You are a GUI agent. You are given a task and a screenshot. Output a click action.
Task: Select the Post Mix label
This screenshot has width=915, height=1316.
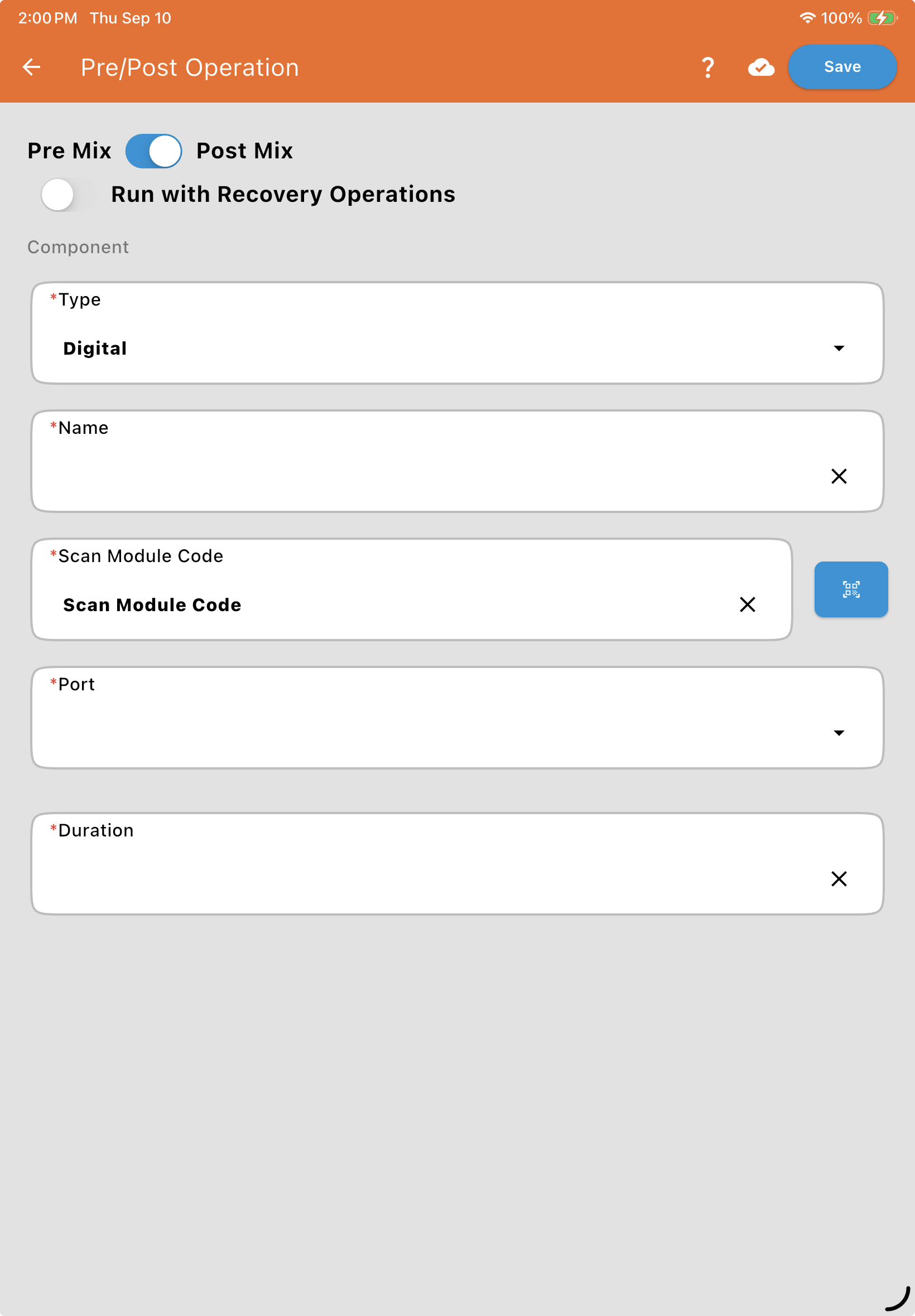pos(245,151)
